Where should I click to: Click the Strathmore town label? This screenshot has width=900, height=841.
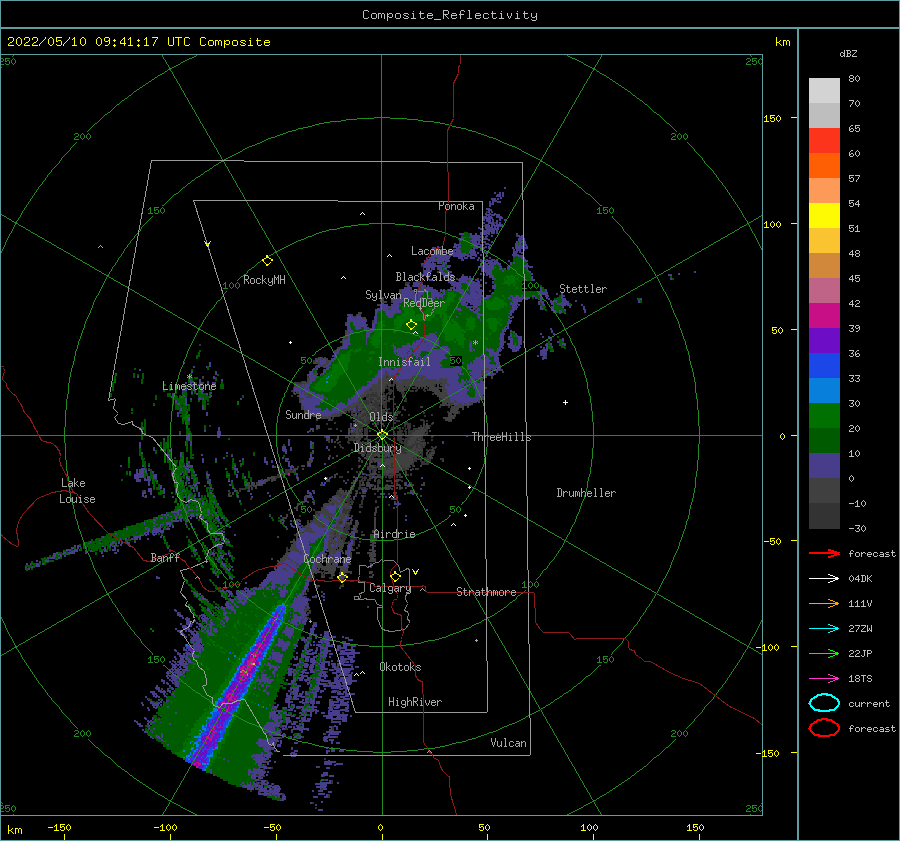(486, 592)
